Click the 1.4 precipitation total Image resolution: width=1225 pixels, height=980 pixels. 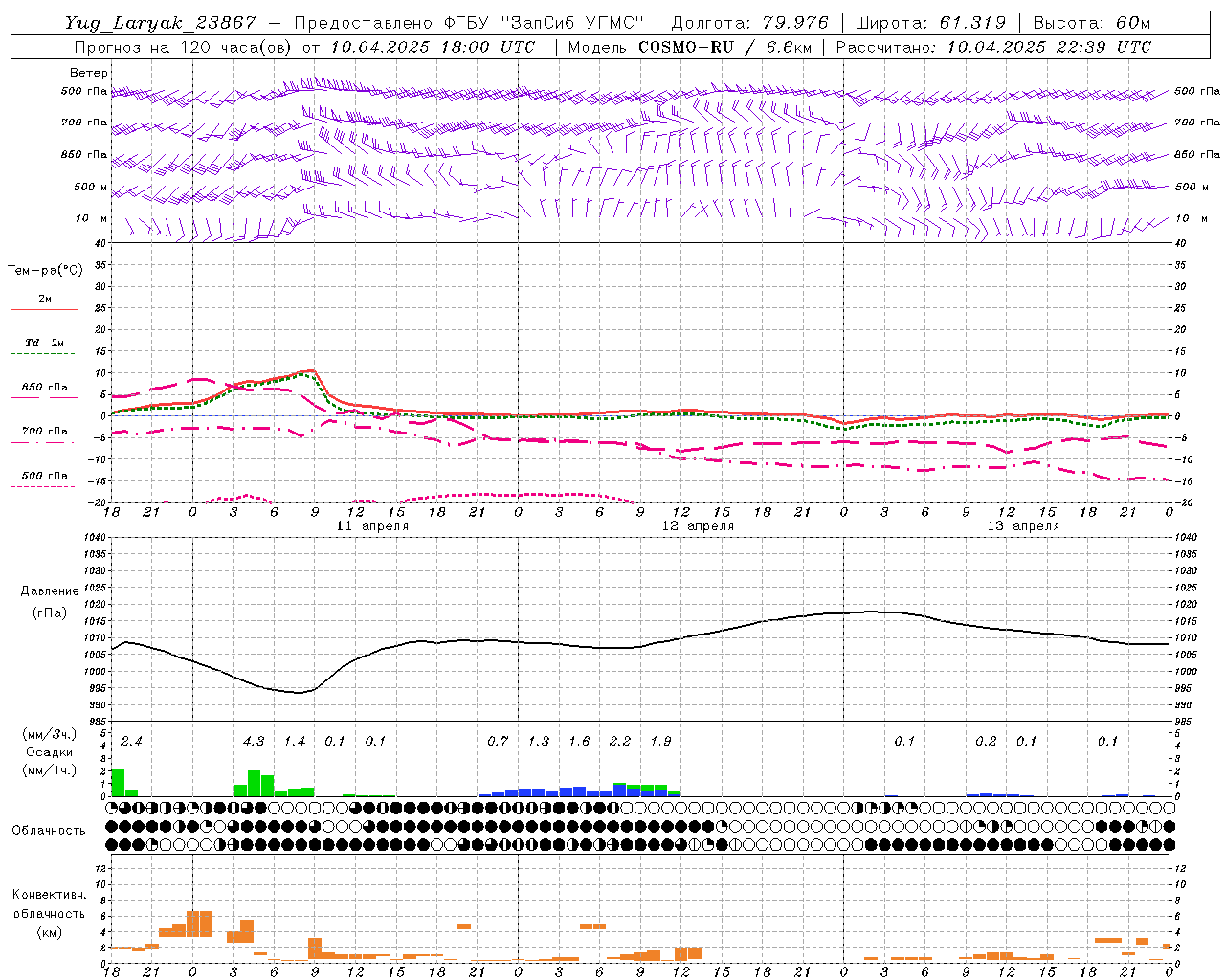pos(294,742)
